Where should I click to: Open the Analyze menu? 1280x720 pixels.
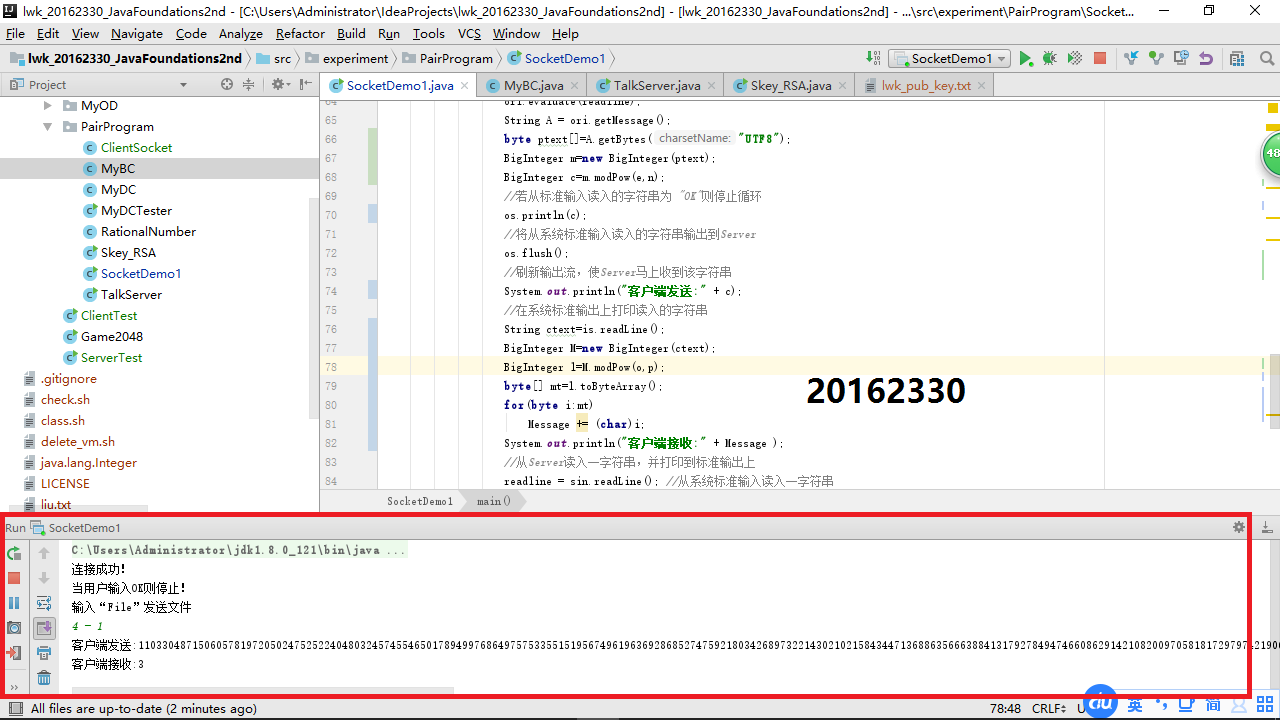pos(240,33)
